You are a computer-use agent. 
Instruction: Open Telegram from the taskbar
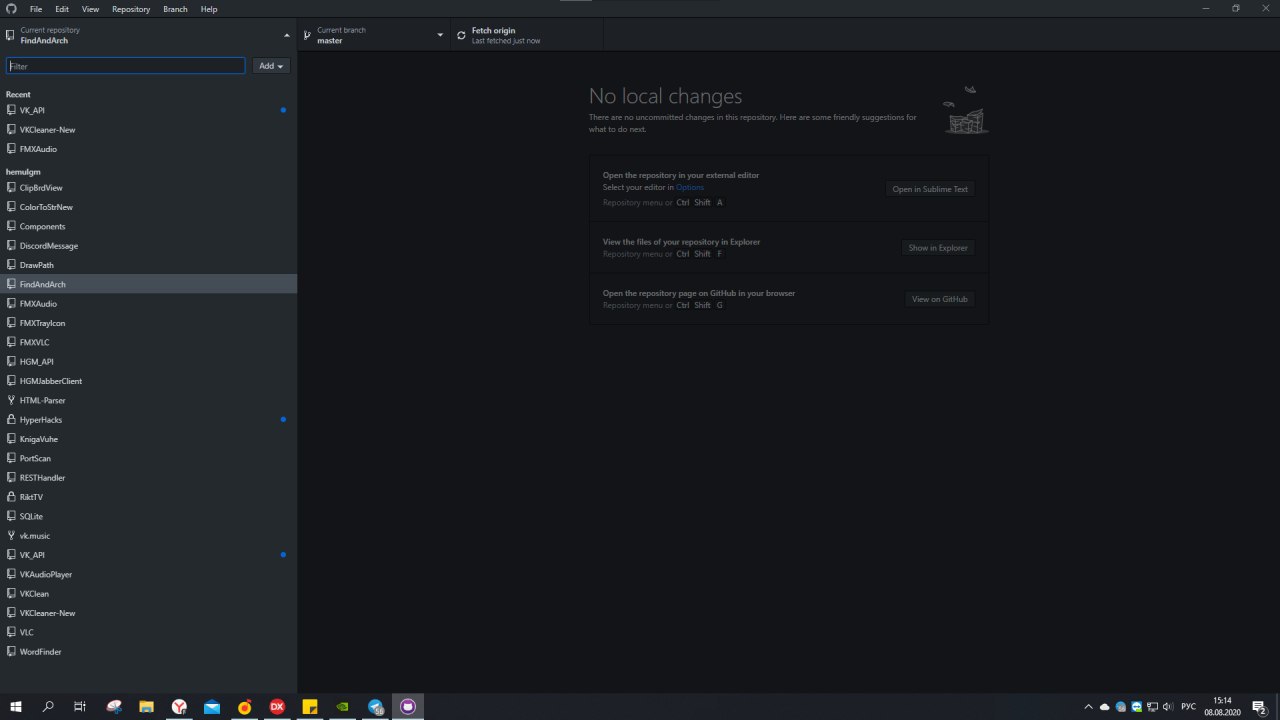click(375, 706)
